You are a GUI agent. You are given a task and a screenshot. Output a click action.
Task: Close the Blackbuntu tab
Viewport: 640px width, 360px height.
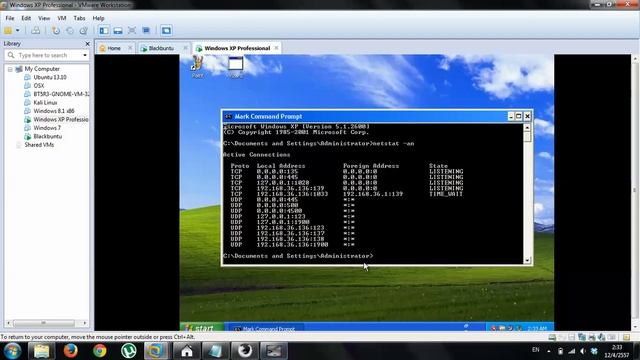coord(185,48)
